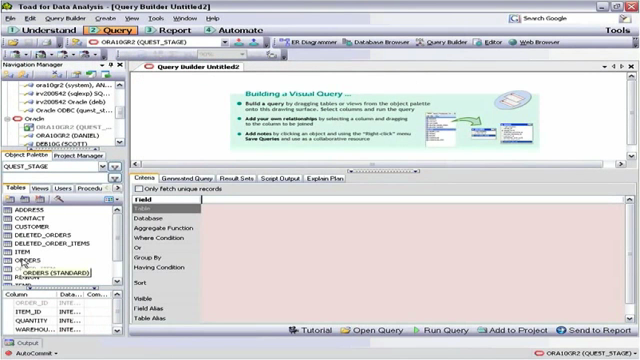The height and width of the screenshot is (360, 640).
Task: Click the first icon in the second toolbar row
Action: tap(16, 54)
